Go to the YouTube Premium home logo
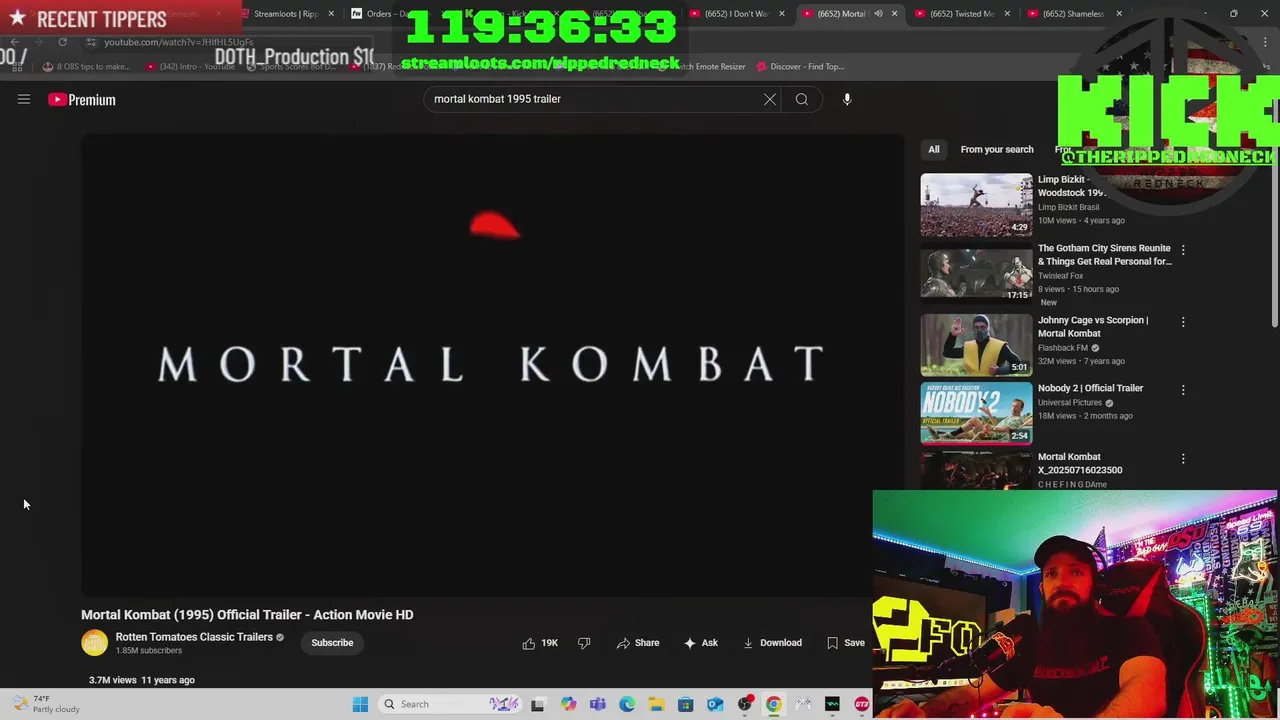 82,99
